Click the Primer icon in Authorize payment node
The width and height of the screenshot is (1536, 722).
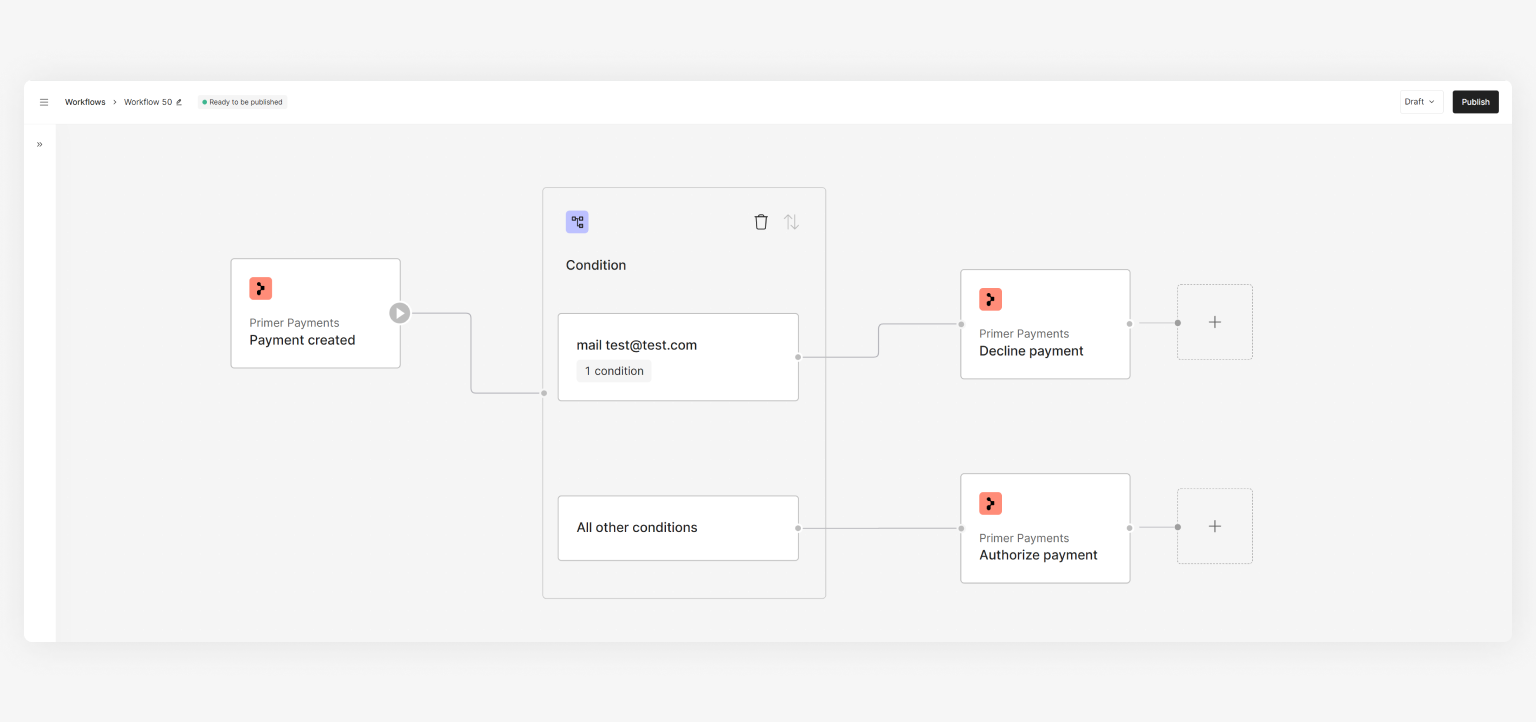click(991, 503)
